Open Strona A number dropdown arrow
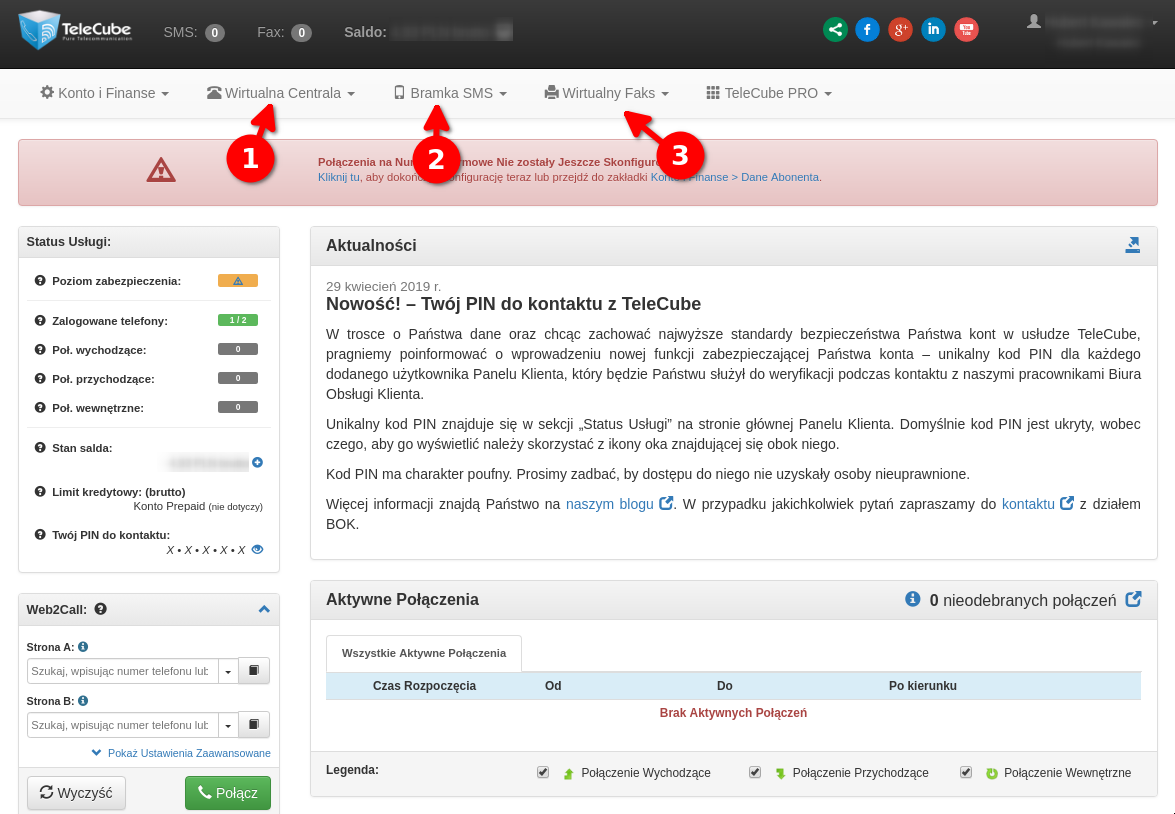This screenshot has height=814, width=1175. coord(228,671)
